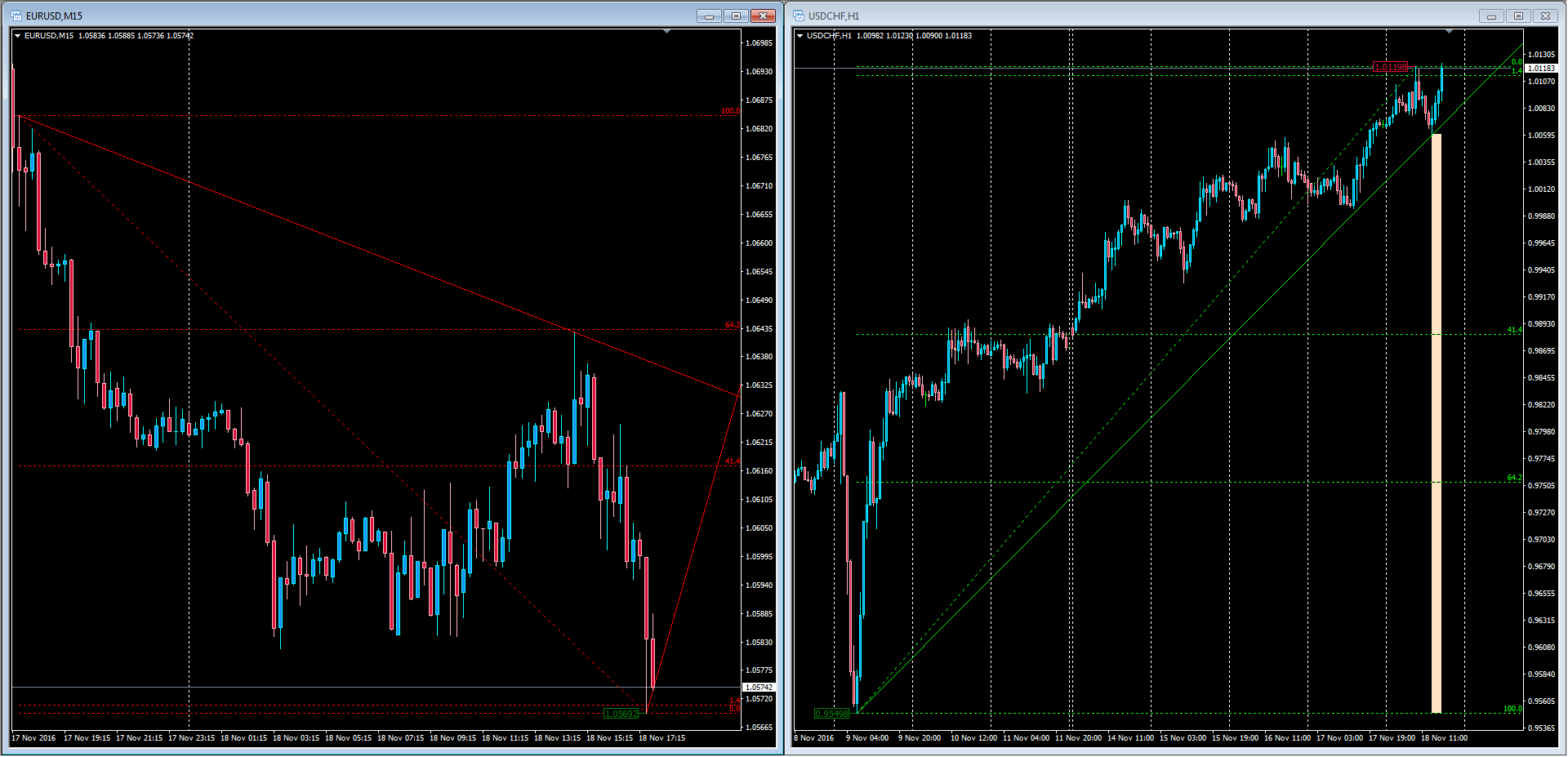The width and height of the screenshot is (1568, 757).
Task: Click the red 64.2 Fibonacci label on EURUSD
Action: pos(733,326)
